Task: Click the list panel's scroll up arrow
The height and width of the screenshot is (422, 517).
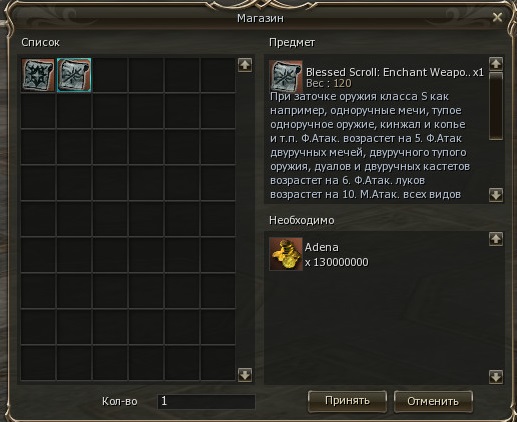Action: [x=245, y=65]
